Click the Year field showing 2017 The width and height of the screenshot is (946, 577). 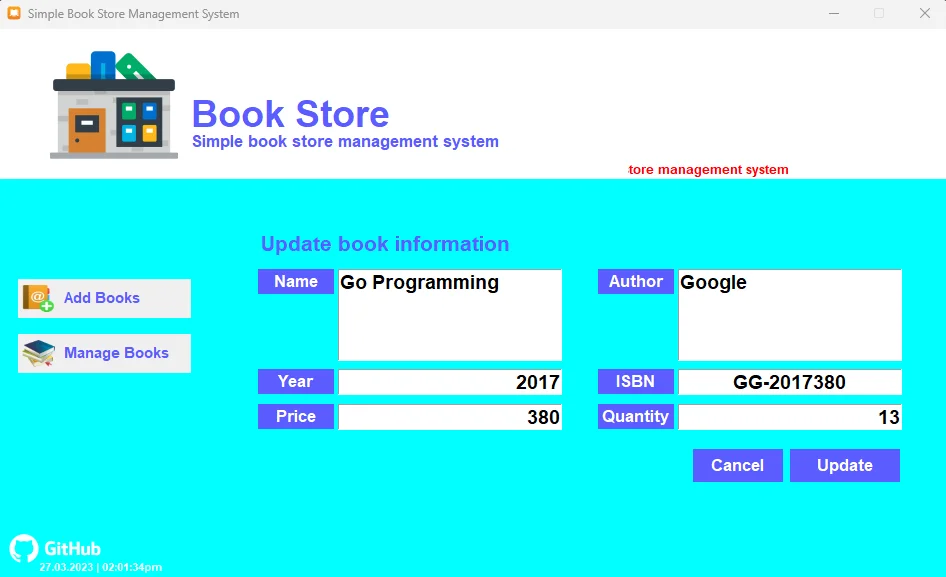(450, 382)
